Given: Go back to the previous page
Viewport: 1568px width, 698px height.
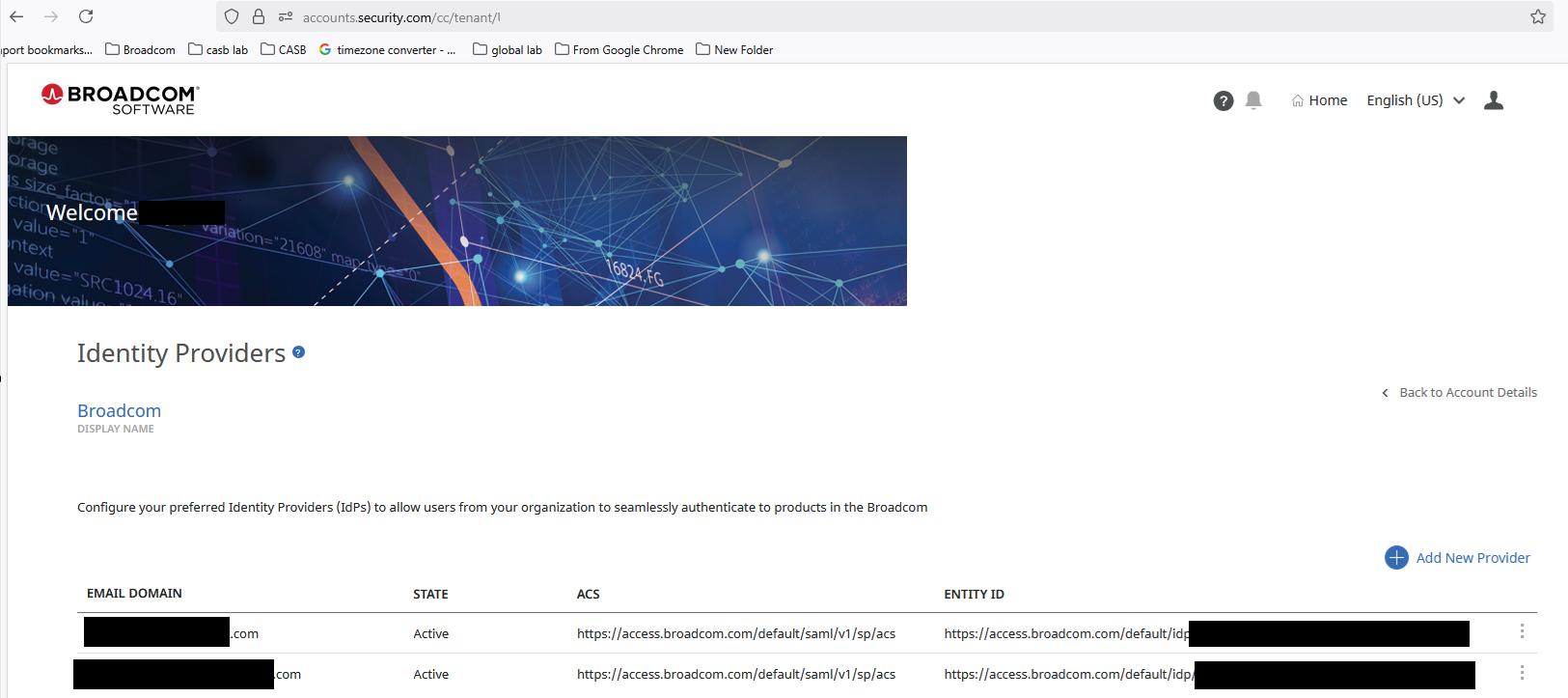Looking at the screenshot, I should click(x=16, y=16).
